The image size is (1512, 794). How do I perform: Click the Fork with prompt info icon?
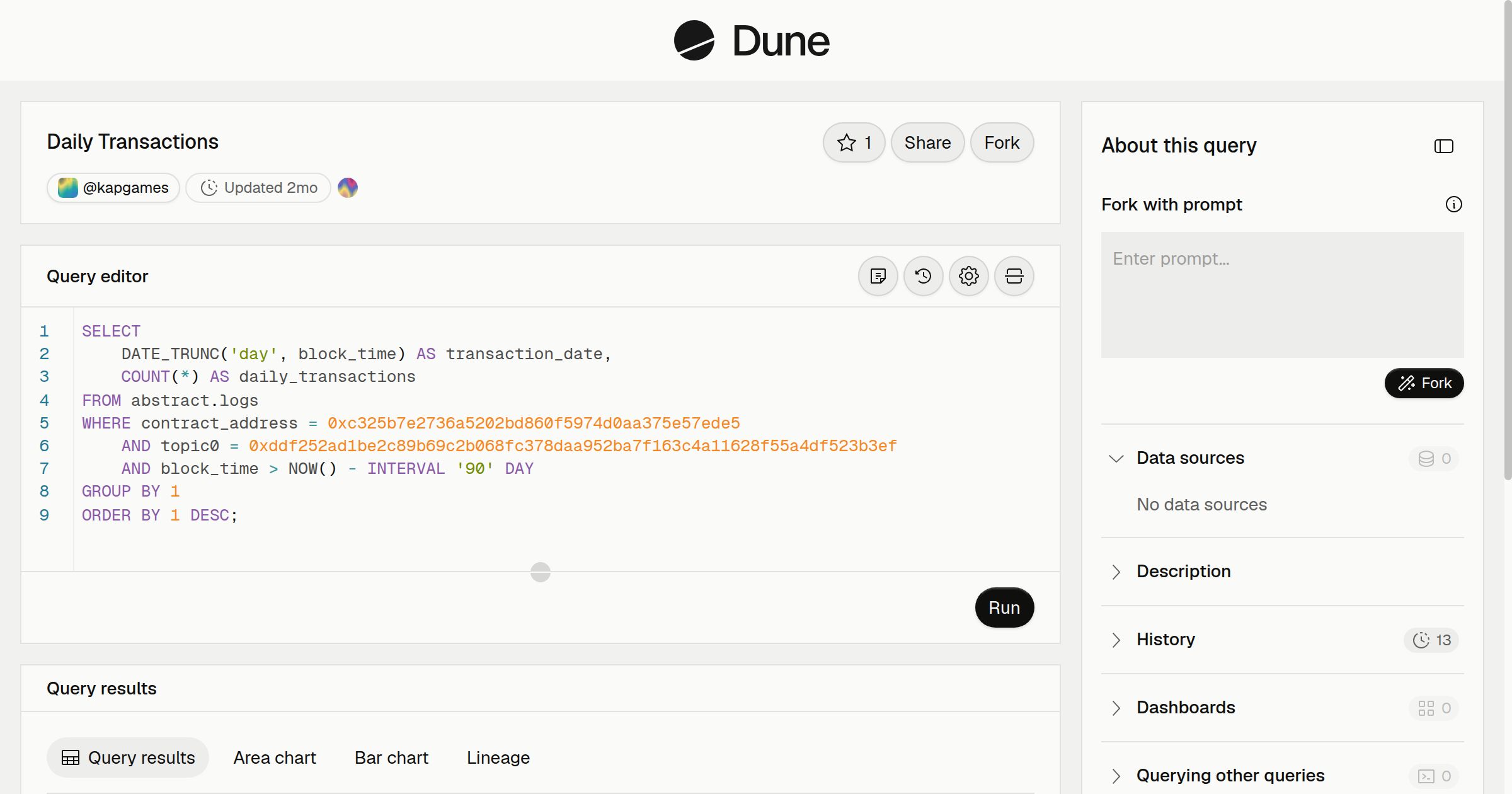point(1454,204)
